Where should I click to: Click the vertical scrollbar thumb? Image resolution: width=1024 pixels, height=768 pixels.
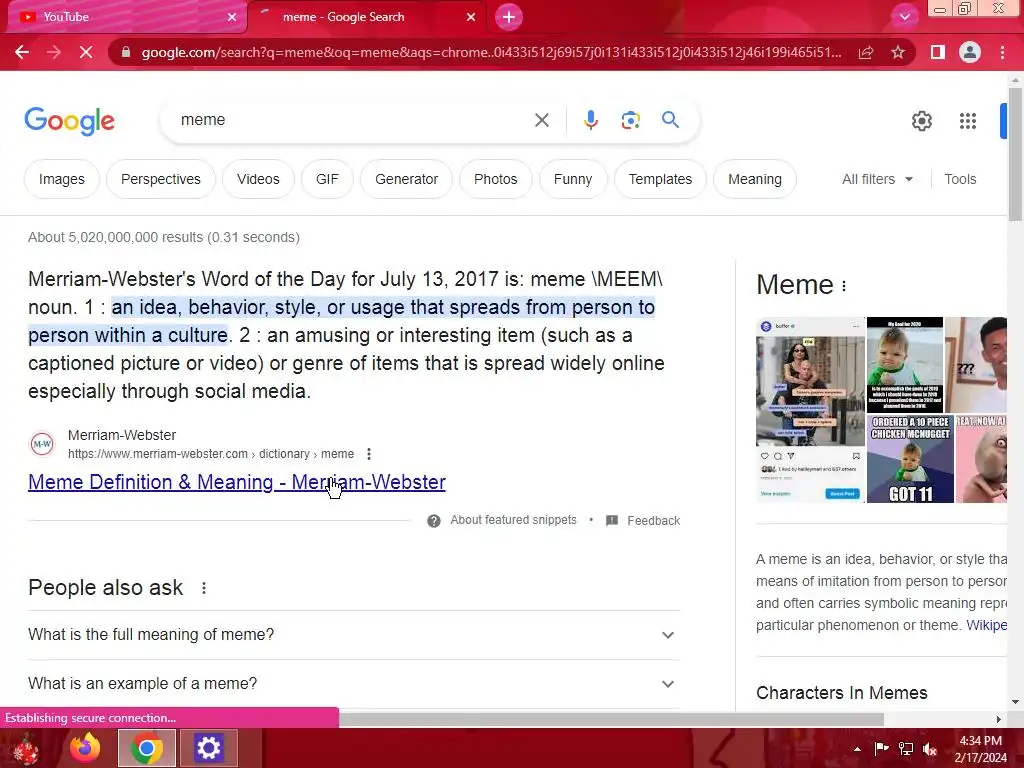[x=1015, y=153]
